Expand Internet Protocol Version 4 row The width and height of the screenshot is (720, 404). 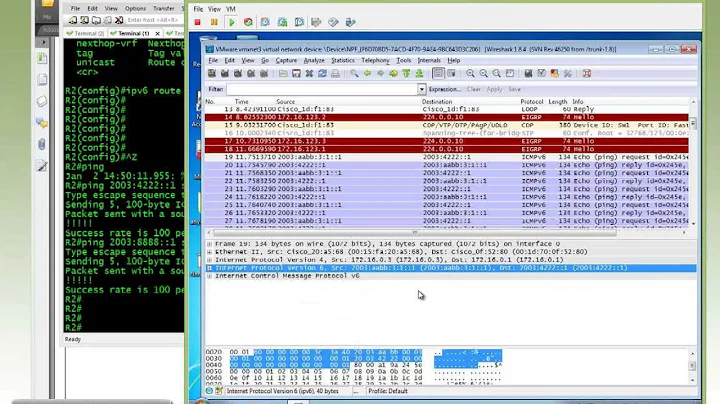click(209, 260)
